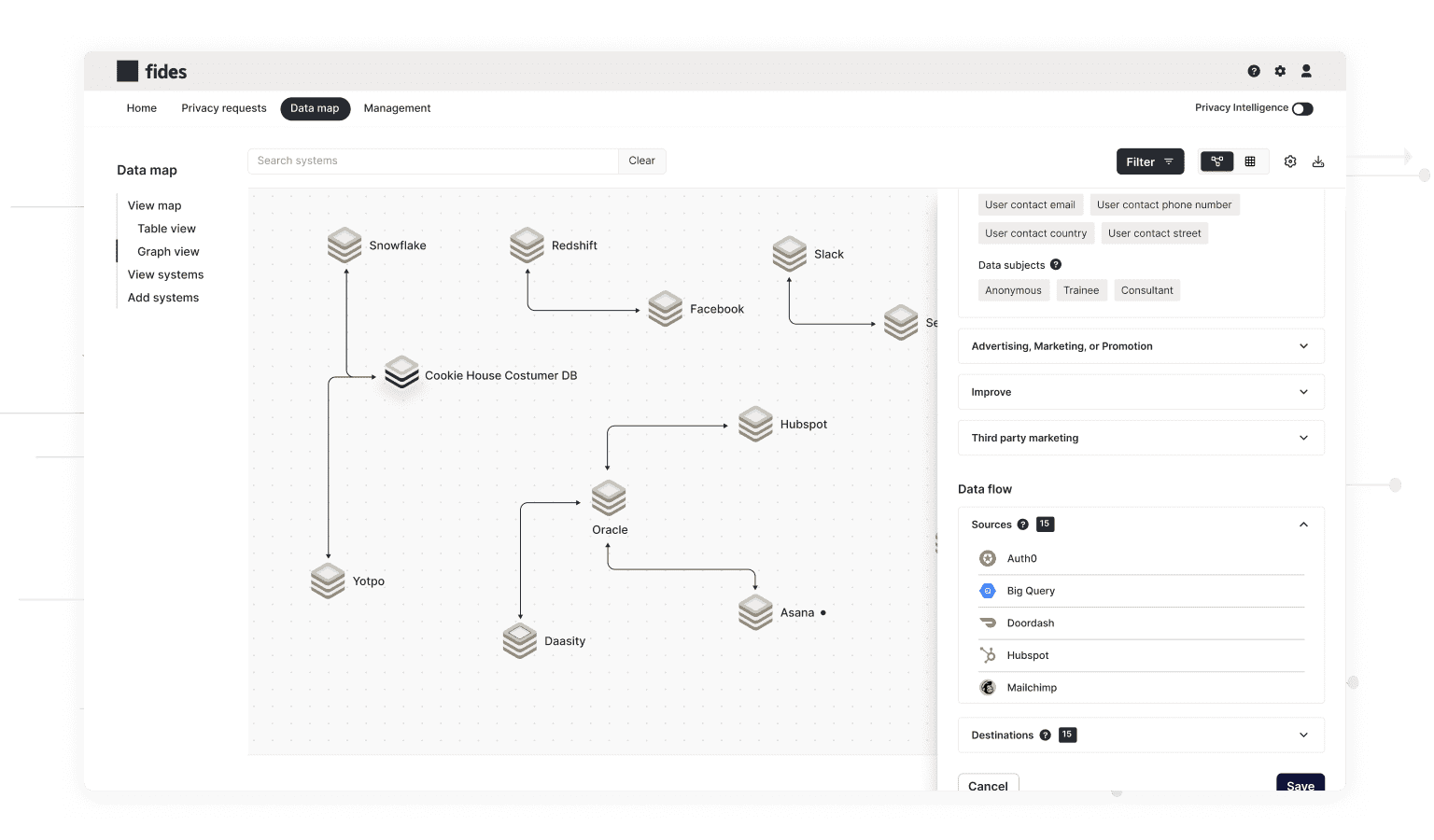Screen dimensions: 1434x840
Task: Go to the Home tab
Action: click(x=142, y=108)
